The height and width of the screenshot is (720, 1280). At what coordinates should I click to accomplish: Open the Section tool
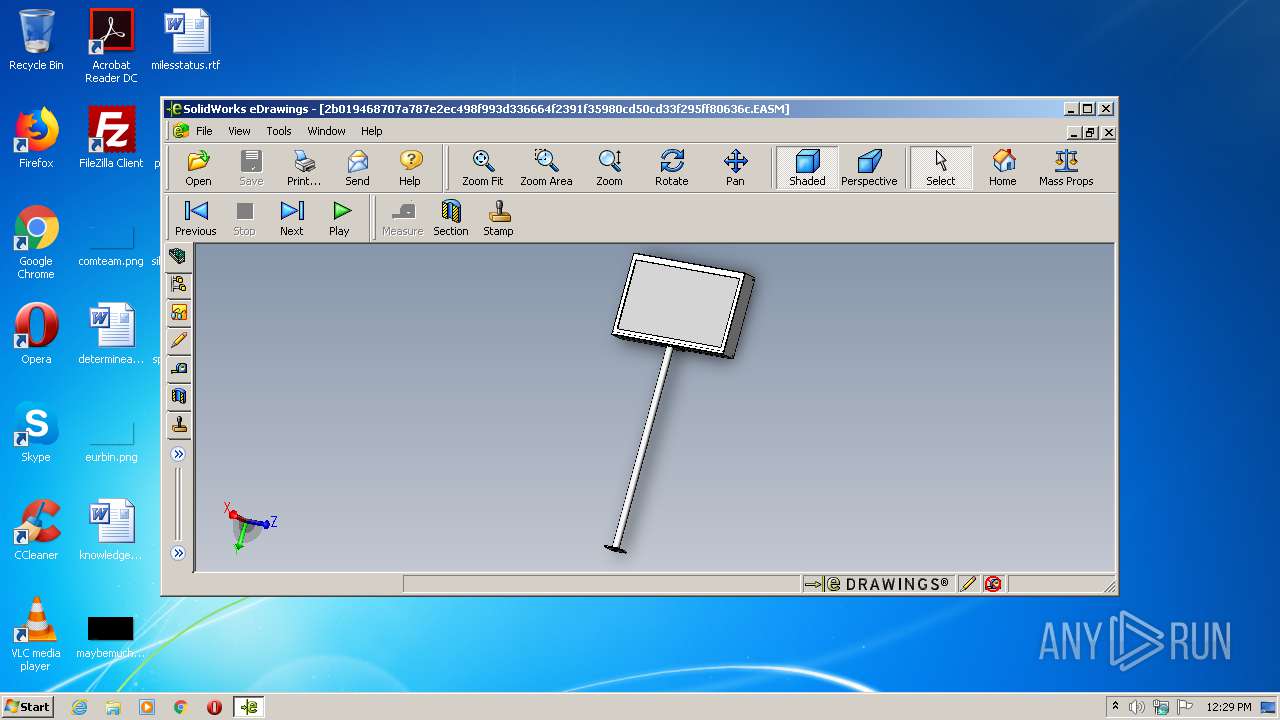[451, 217]
